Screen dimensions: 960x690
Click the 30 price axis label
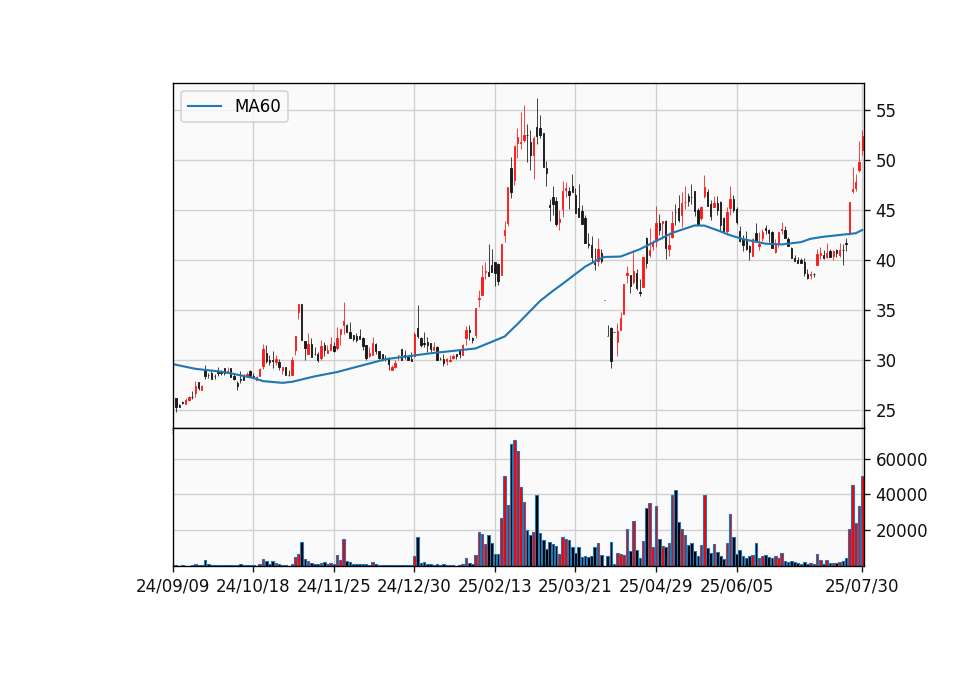pyautogui.click(x=885, y=361)
